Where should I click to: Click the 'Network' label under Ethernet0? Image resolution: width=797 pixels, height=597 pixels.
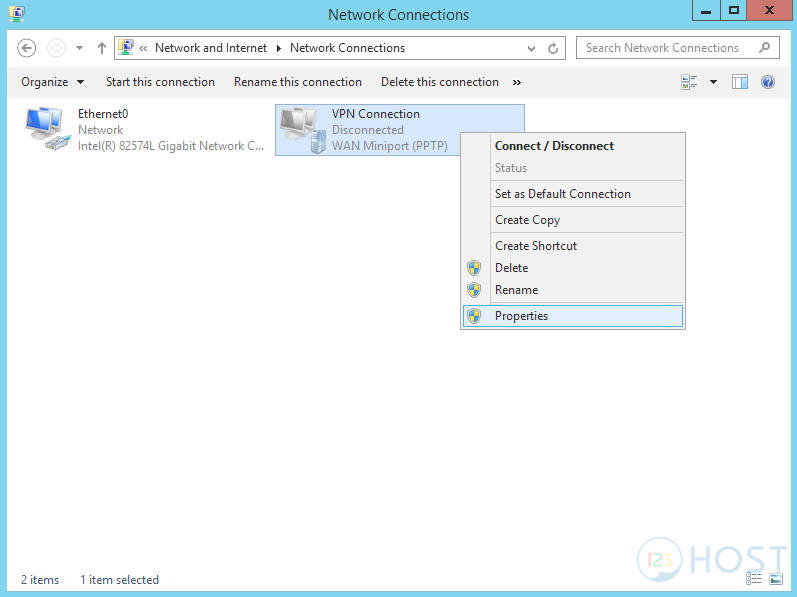(101, 130)
